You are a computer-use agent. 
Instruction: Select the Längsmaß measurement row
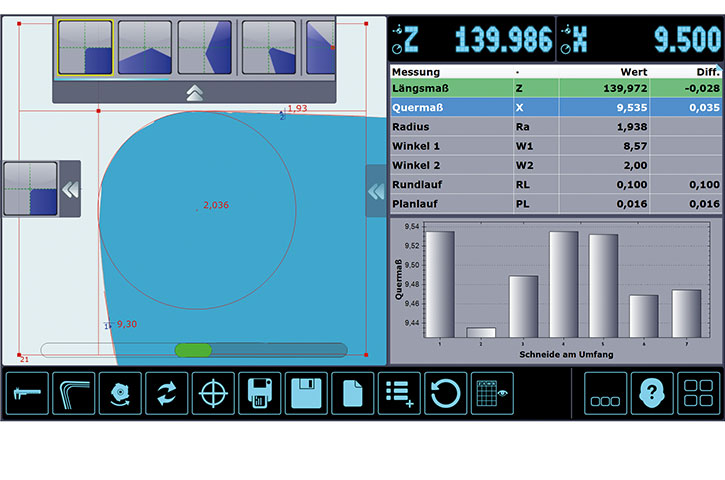click(x=555, y=89)
